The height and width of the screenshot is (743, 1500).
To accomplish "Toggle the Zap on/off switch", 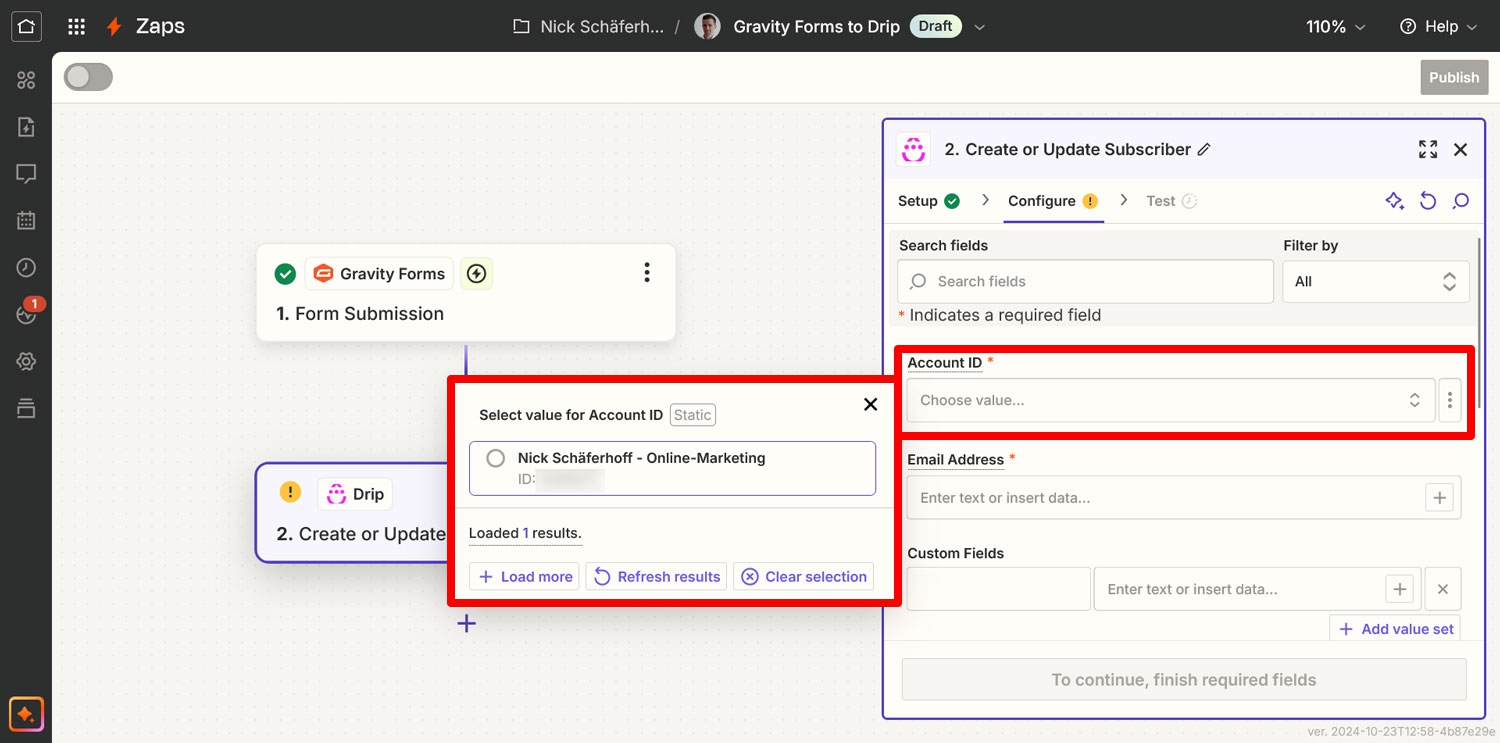I will (x=88, y=77).
